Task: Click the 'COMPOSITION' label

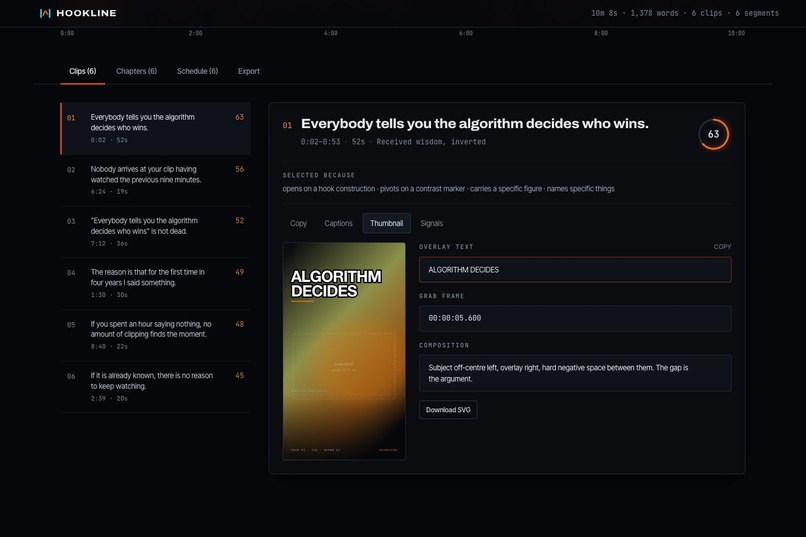Action: [x=444, y=345]
